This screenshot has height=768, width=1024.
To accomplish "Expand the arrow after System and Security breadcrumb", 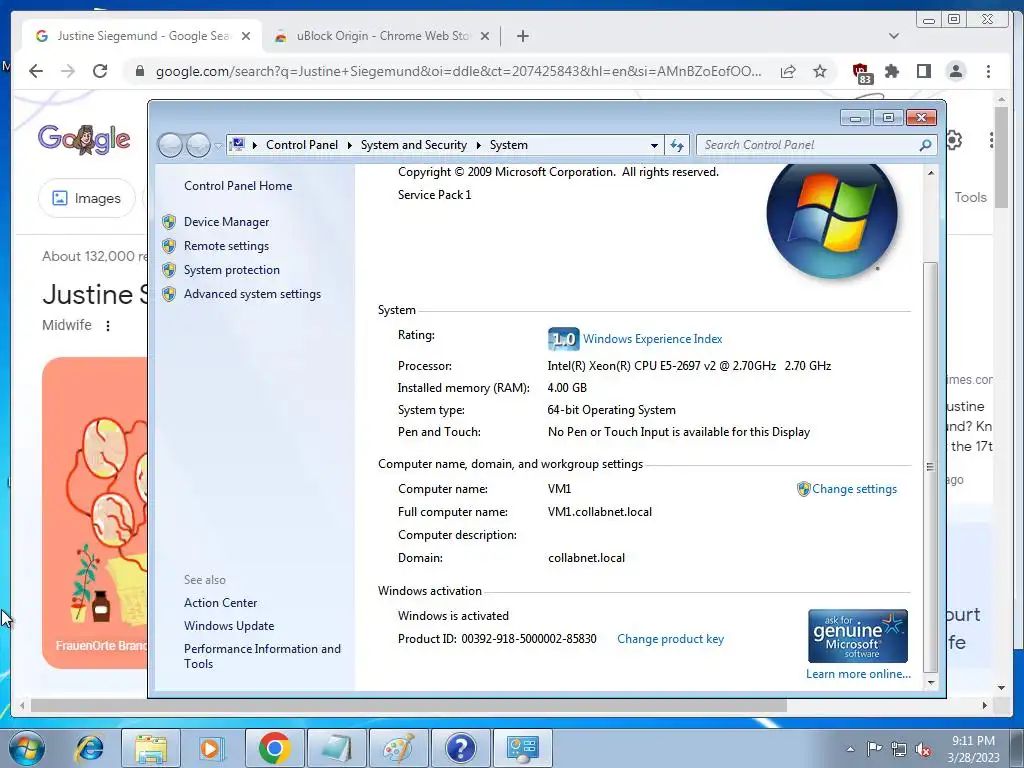I will coord(479,145).
